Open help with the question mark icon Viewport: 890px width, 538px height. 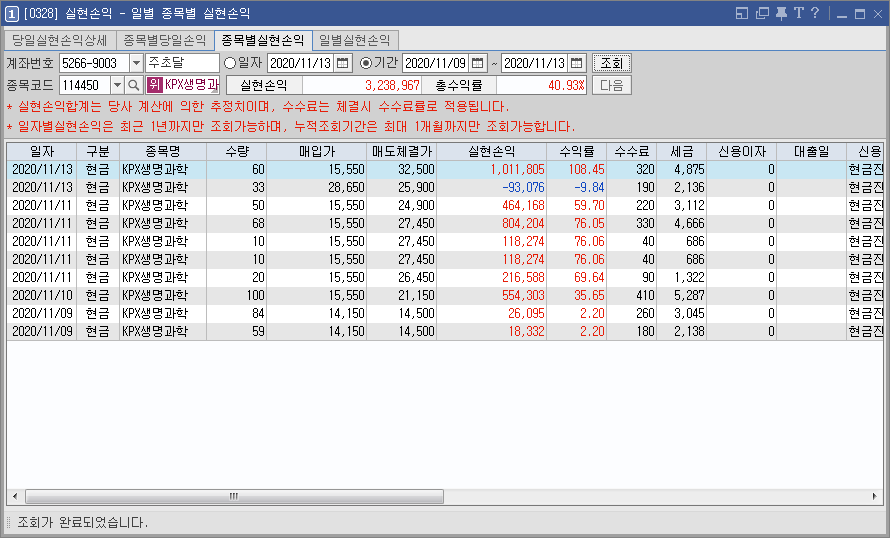click(x=815, y=13)
